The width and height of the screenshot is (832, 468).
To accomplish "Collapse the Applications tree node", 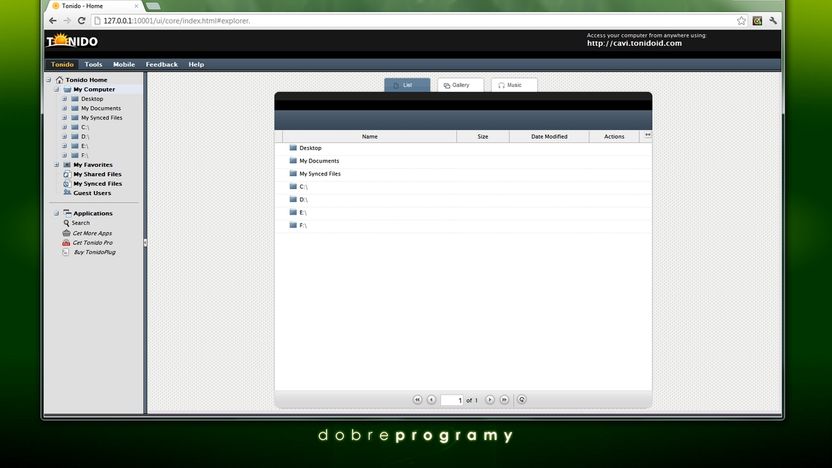I will coord(57,213).
